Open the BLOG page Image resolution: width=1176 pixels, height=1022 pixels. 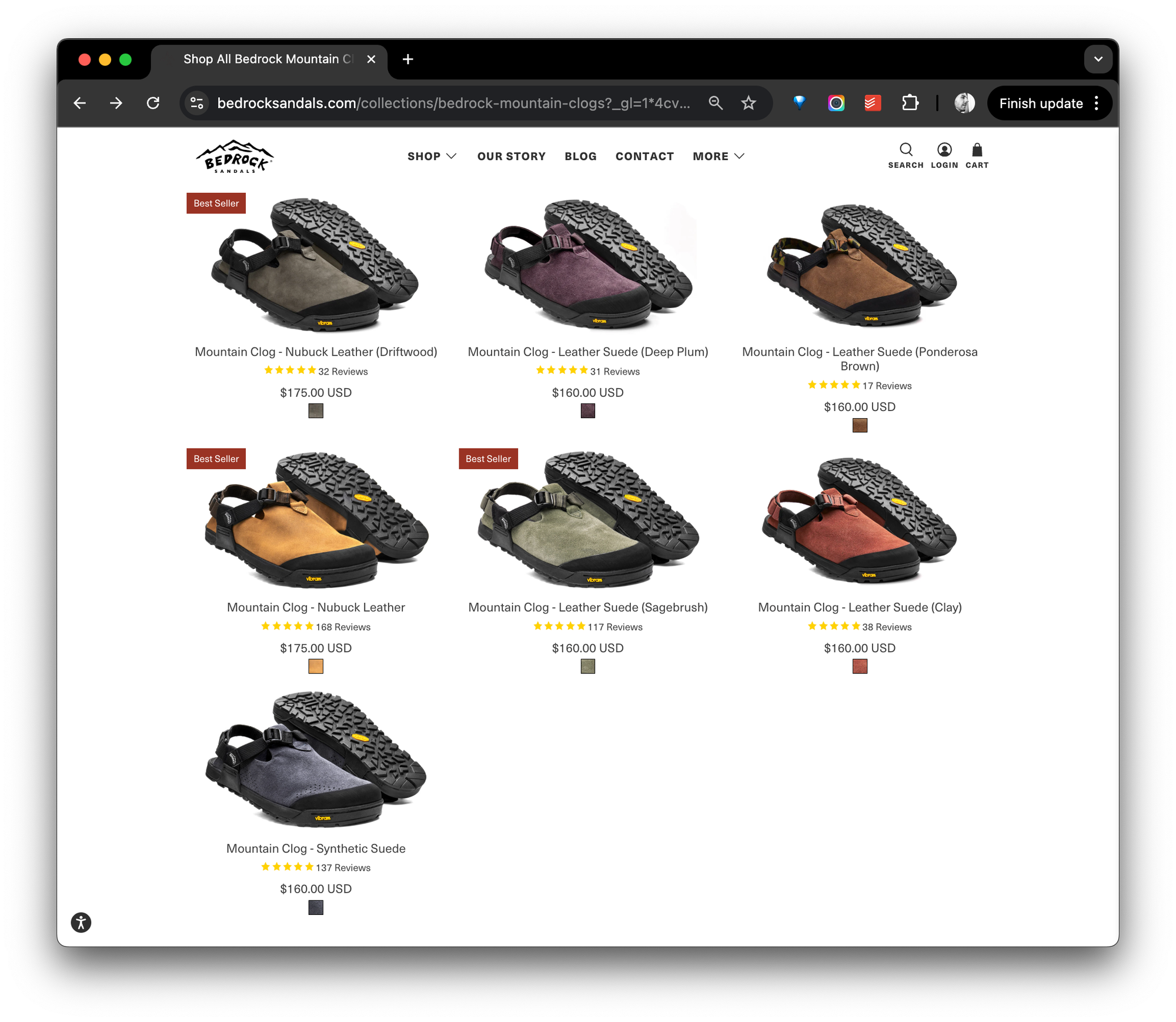[580, 156]
